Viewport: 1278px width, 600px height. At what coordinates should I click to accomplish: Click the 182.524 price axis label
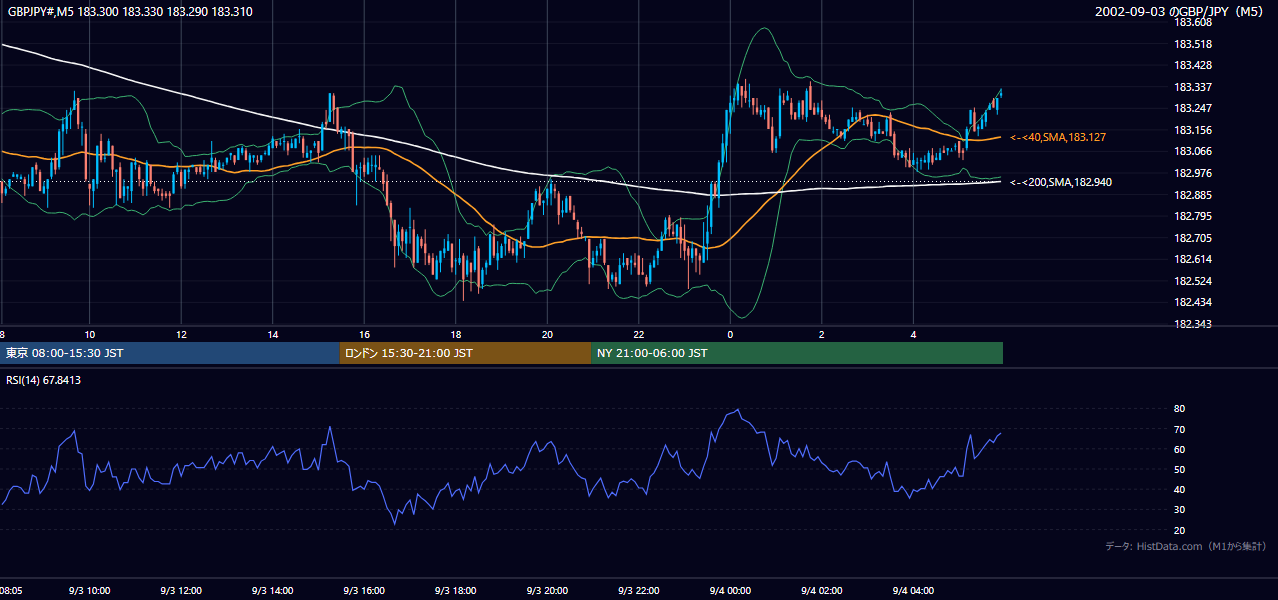1193,281
